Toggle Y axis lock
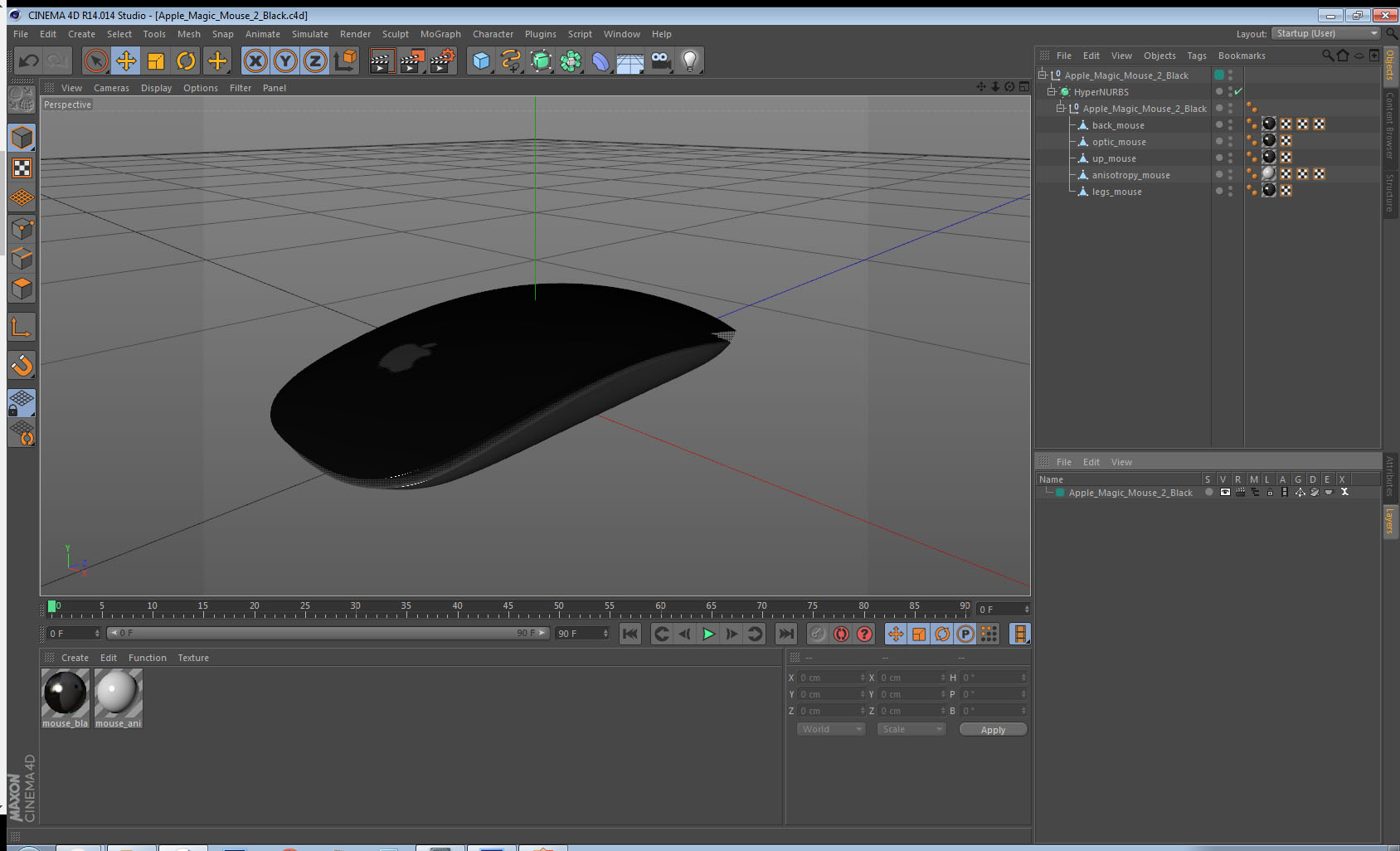 (285, 61)
